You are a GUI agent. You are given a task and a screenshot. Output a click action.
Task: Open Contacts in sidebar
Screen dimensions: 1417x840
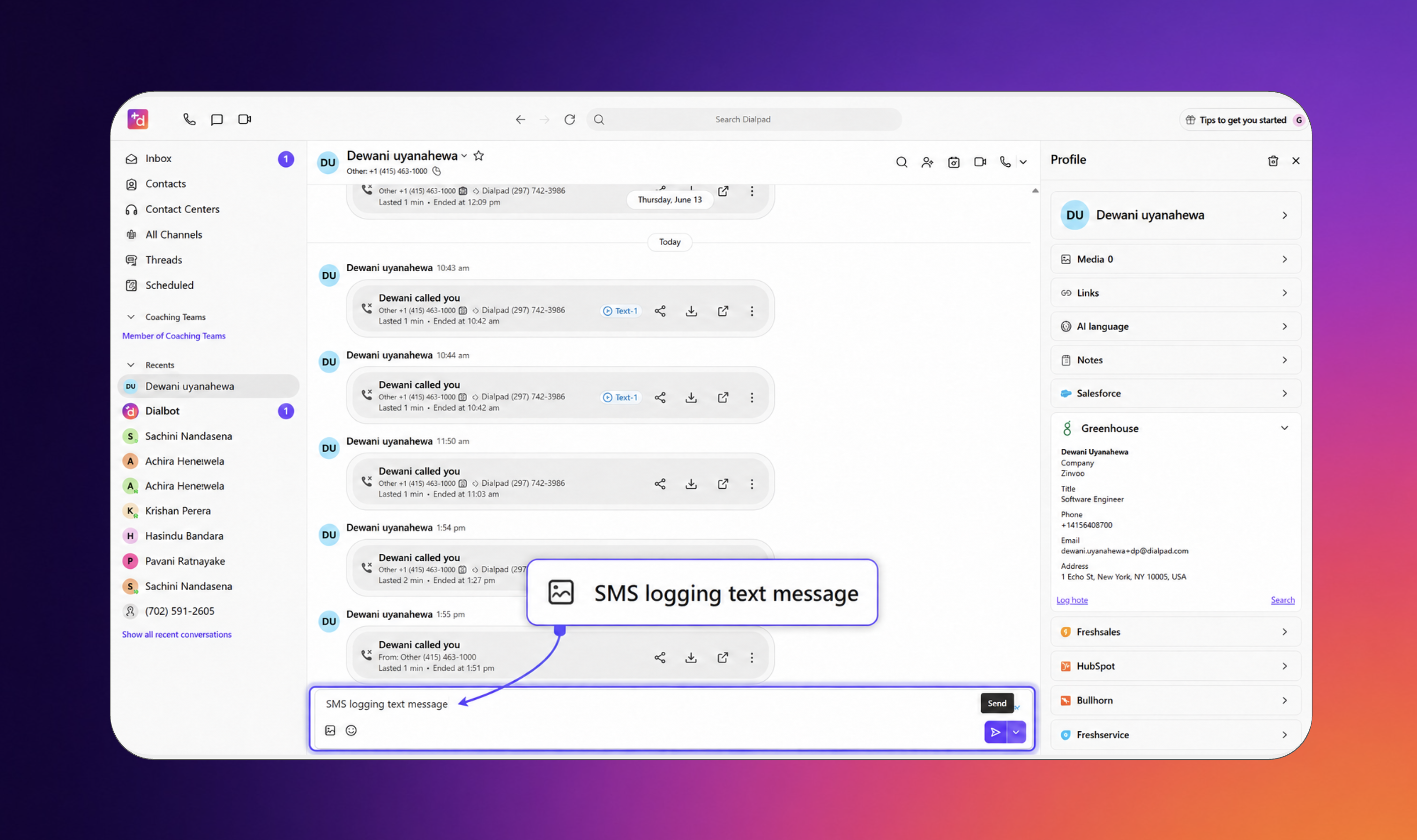209,184
